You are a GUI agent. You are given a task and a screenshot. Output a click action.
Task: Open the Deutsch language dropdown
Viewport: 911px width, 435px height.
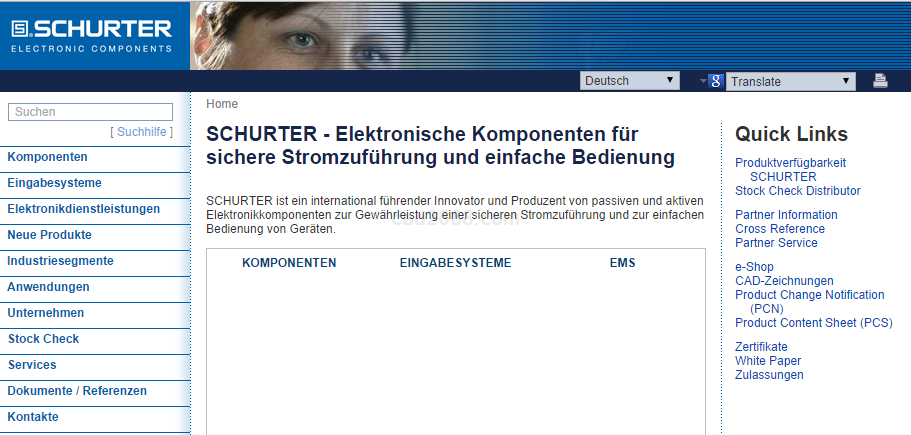629,81
